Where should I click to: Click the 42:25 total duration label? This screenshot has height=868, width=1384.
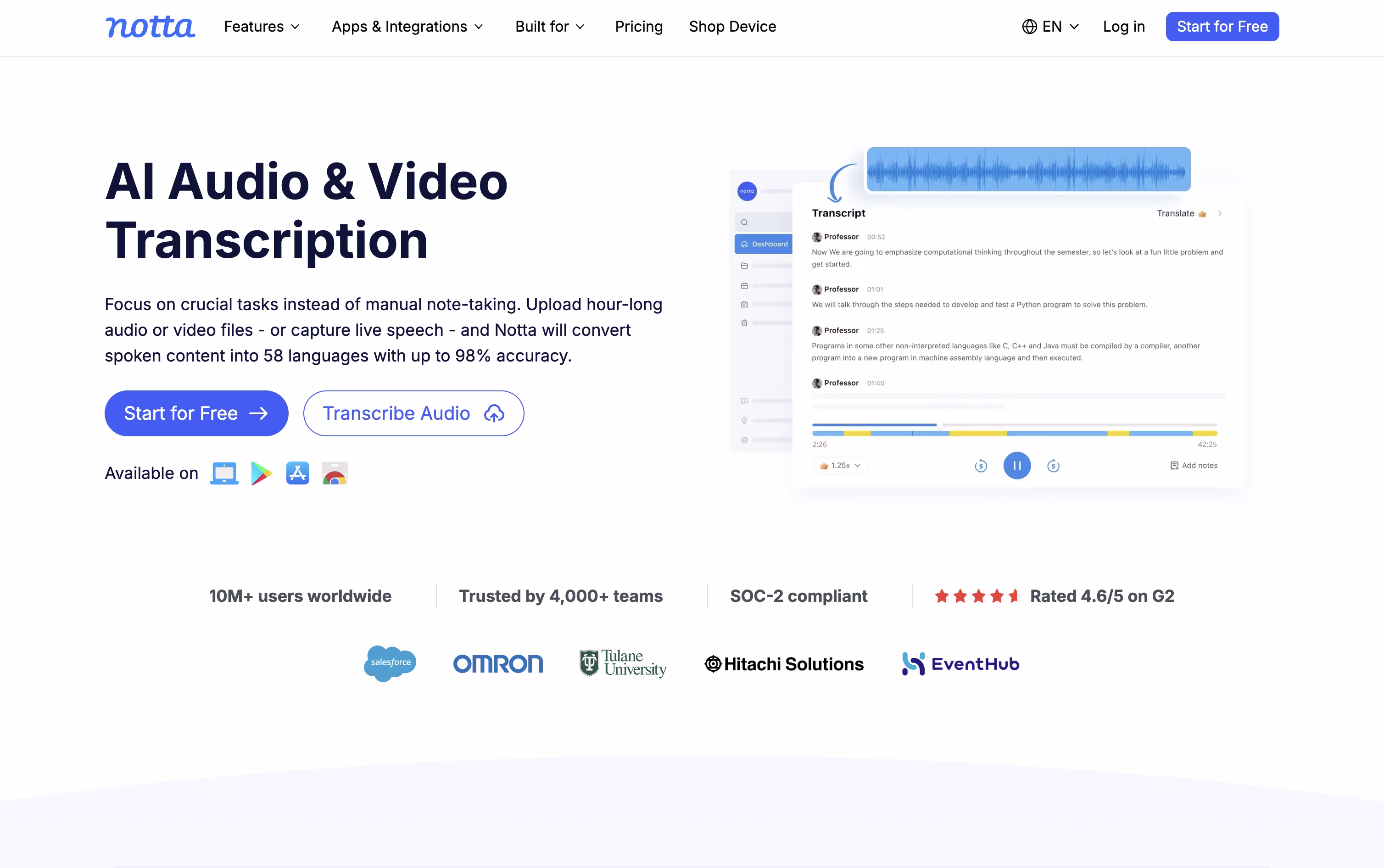[1206, 445]
